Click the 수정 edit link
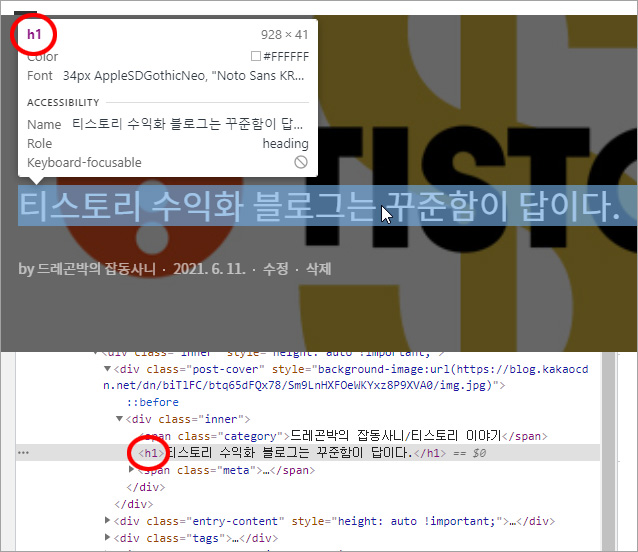 pos(275,269)
